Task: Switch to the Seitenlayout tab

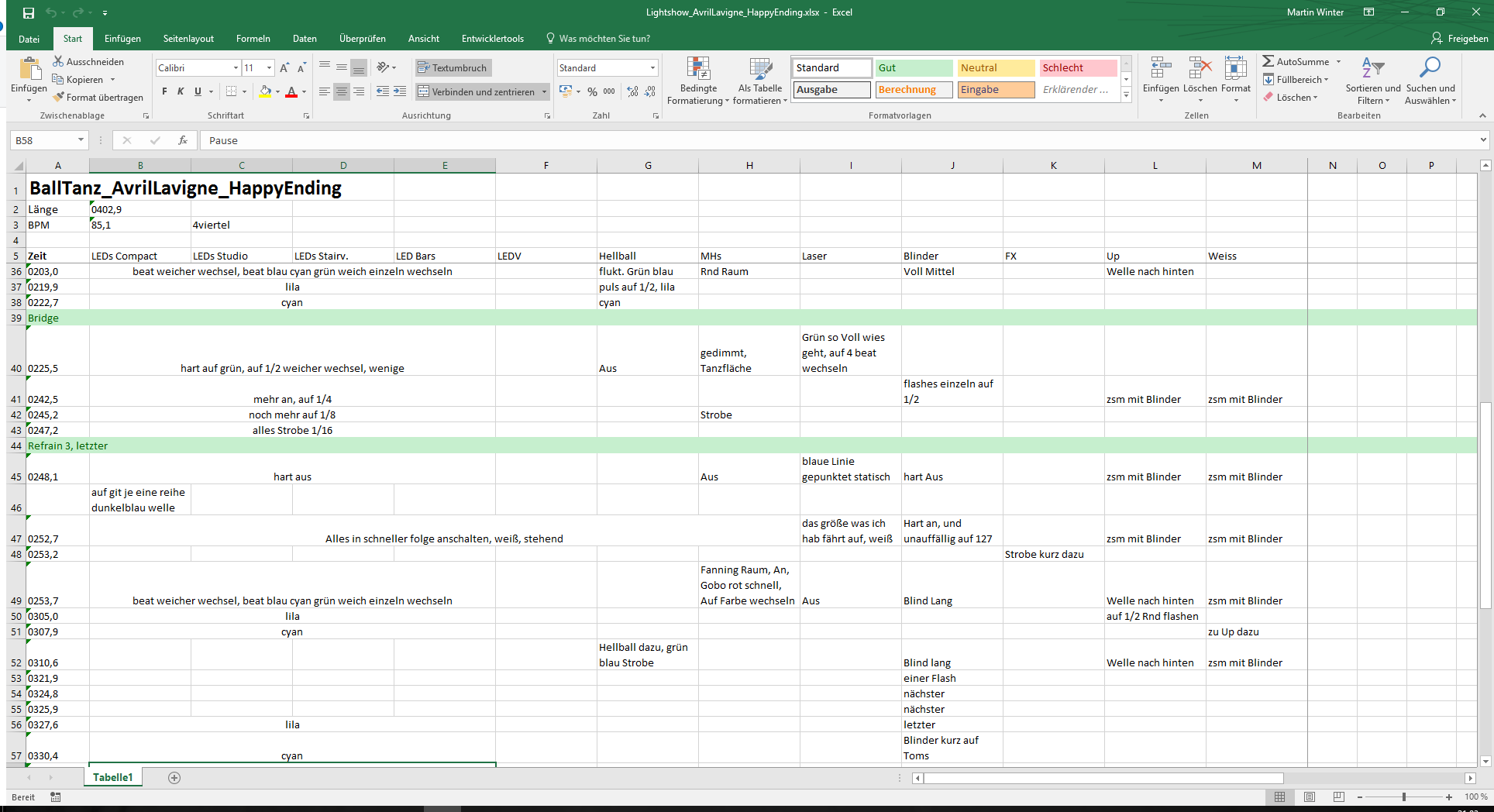Action: point(188,39)
